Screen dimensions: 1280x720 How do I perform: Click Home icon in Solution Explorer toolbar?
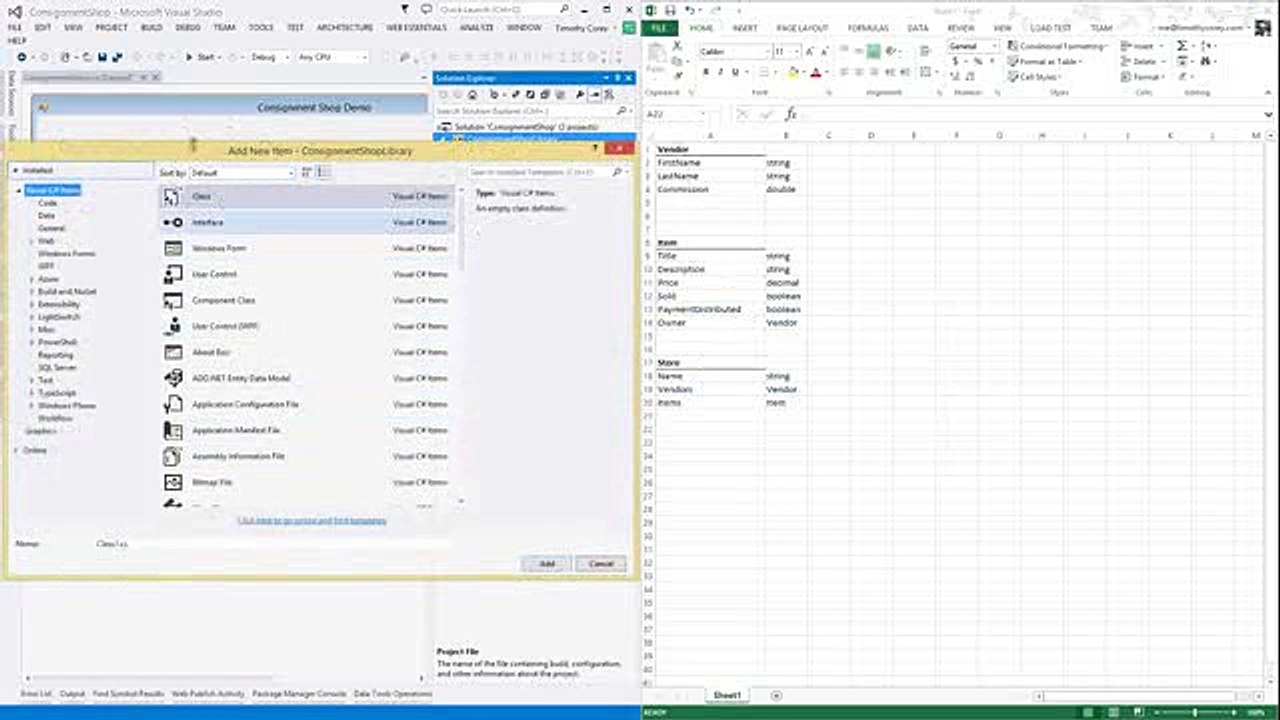click(x=472, y=94)
